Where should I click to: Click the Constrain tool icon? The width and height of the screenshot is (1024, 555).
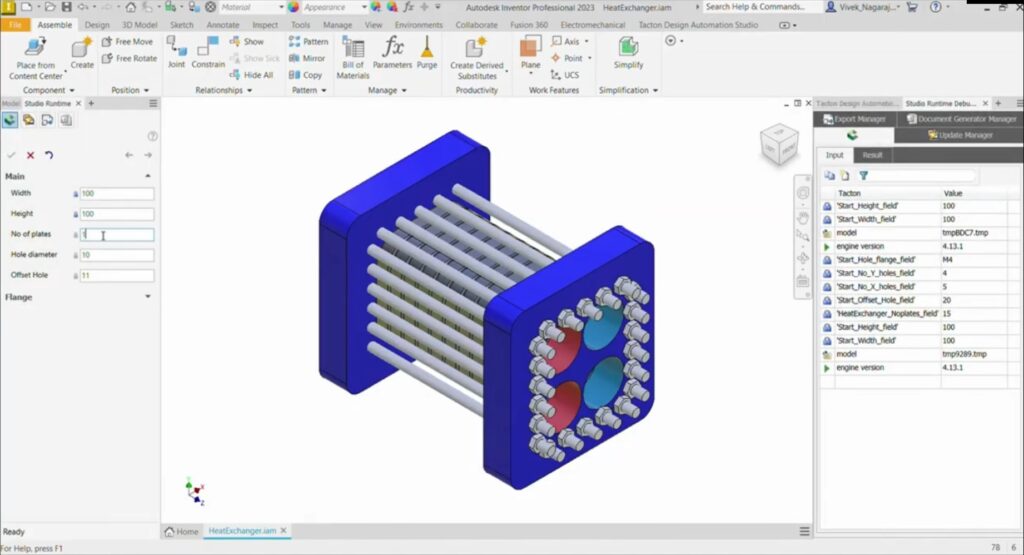click(208, 47)
